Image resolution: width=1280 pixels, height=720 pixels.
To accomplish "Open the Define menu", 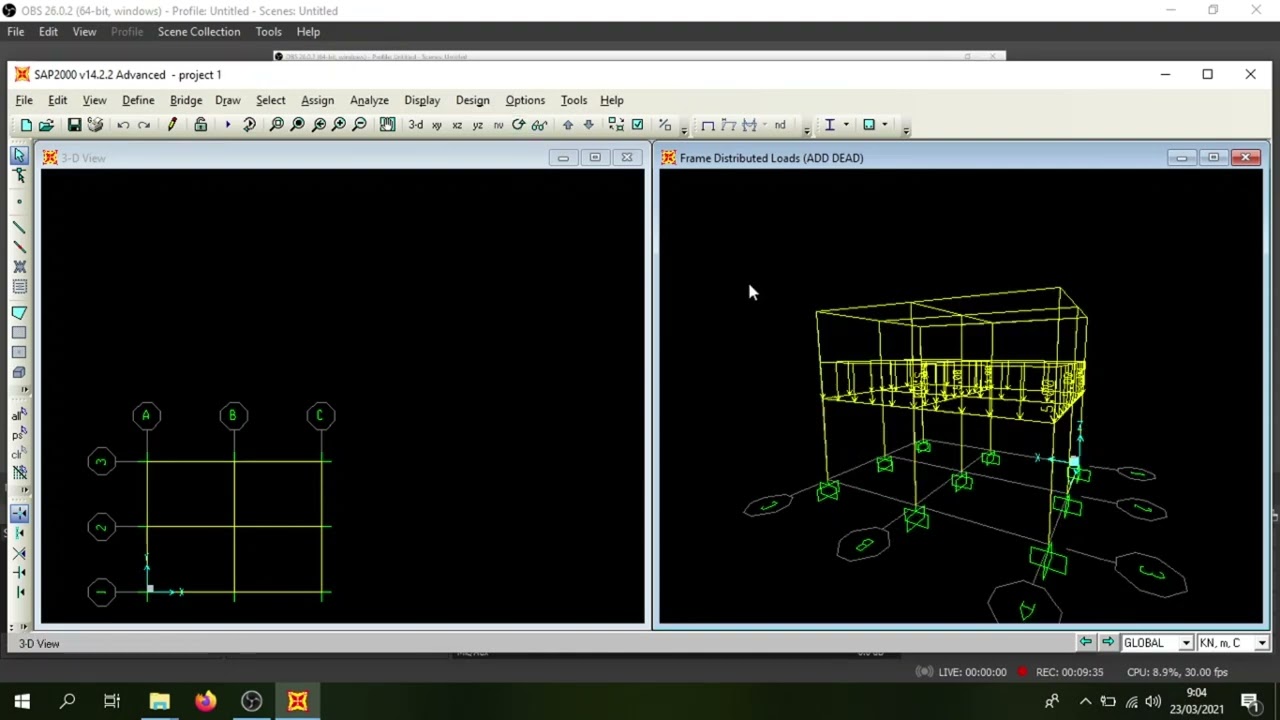I will coord(138,100).
